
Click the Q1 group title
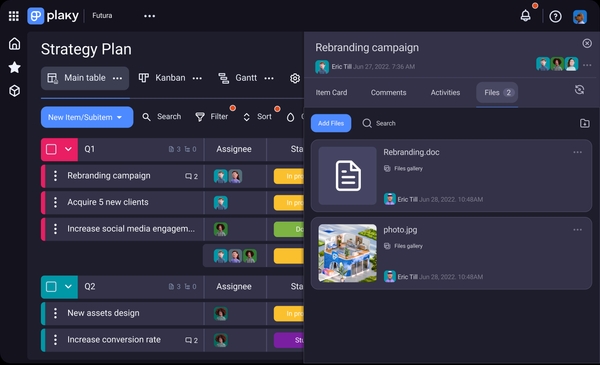coord(90,149)
